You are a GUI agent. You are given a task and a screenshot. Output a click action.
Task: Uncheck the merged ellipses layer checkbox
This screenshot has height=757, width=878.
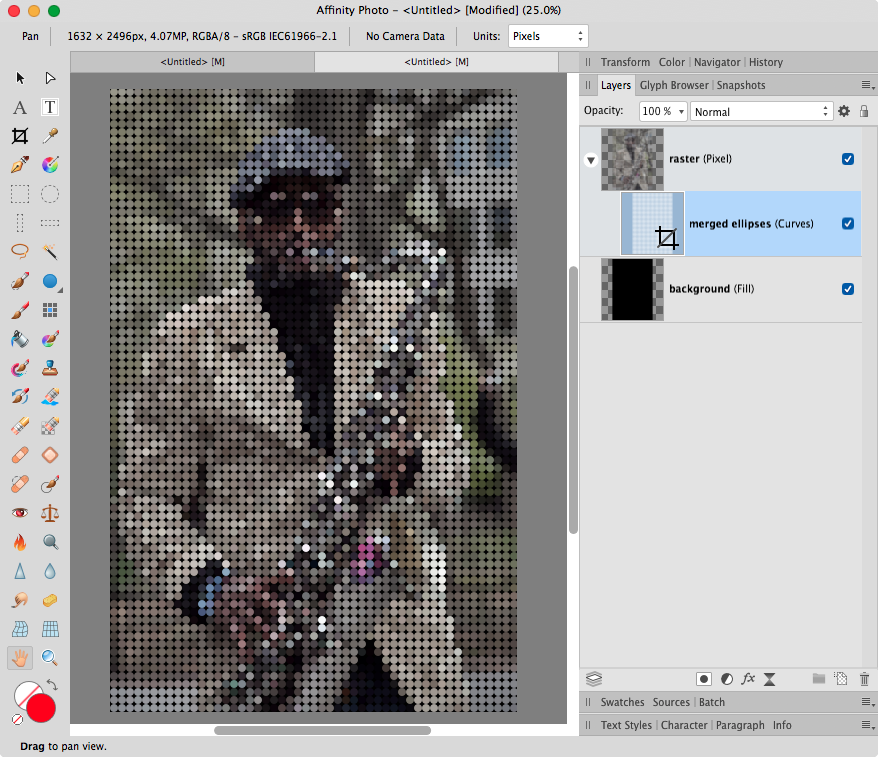(848, 223)
